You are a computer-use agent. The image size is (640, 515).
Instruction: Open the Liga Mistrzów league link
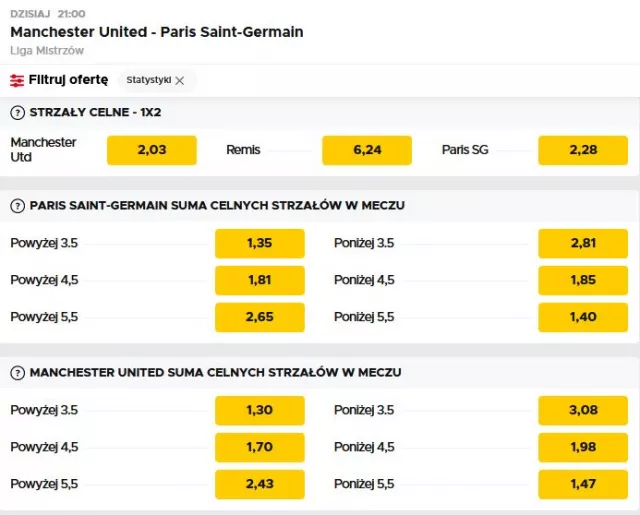(47, 50)
